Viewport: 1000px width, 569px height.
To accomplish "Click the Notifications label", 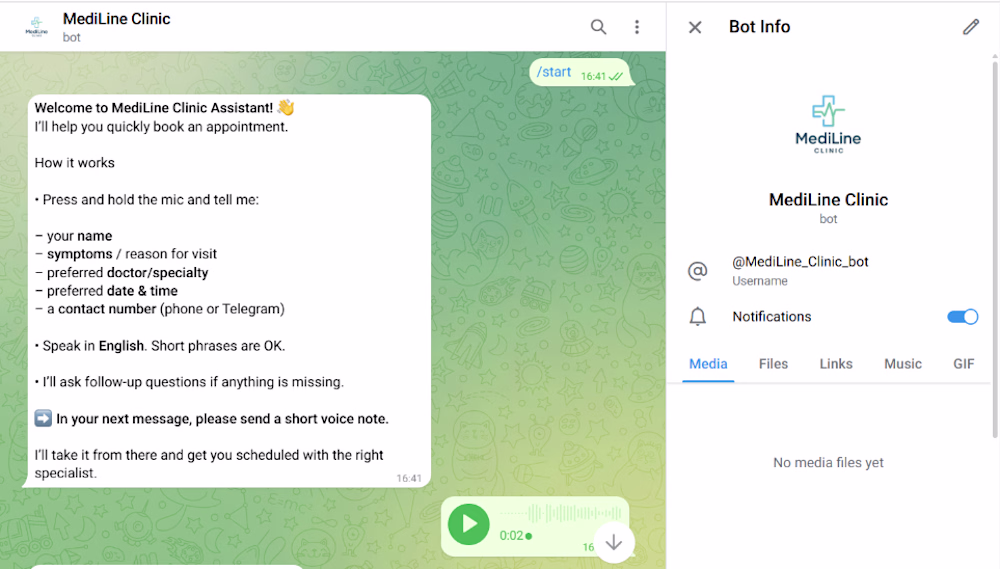I will (x=772, y=316).
